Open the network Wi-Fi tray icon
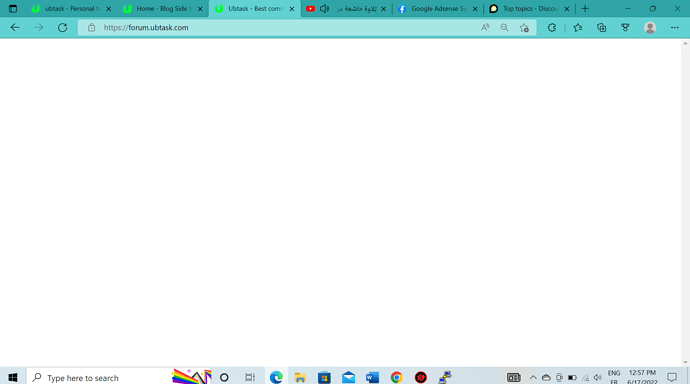690x384 pixels. (585, 377)
